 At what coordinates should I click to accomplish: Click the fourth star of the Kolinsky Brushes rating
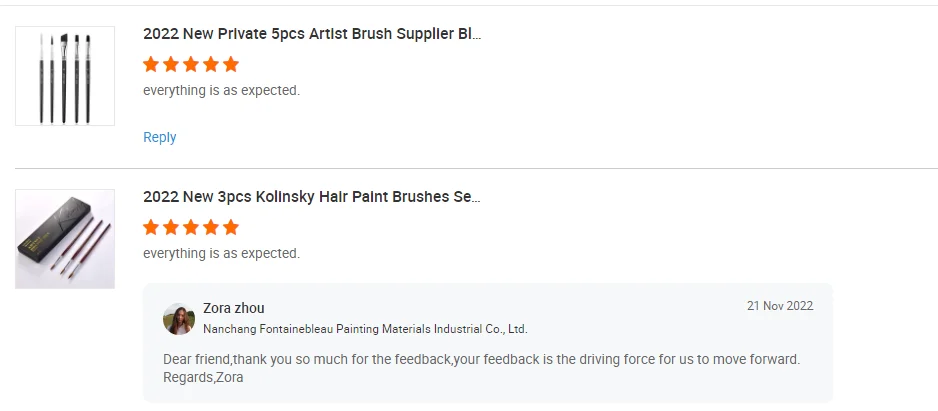(x=211, y=227)
